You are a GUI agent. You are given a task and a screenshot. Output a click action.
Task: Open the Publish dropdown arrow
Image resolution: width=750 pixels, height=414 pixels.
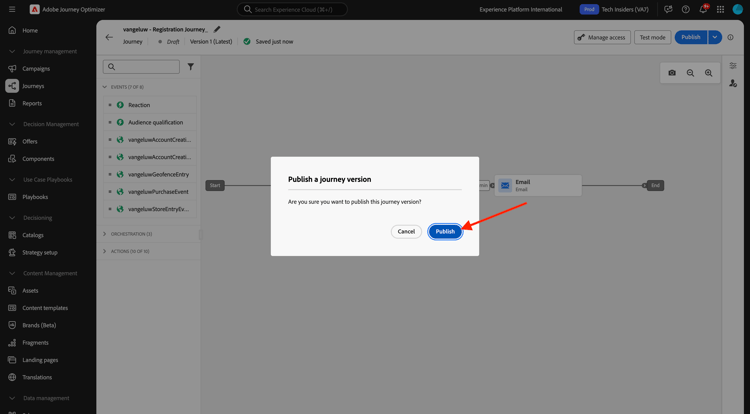[x=715, y=37]
